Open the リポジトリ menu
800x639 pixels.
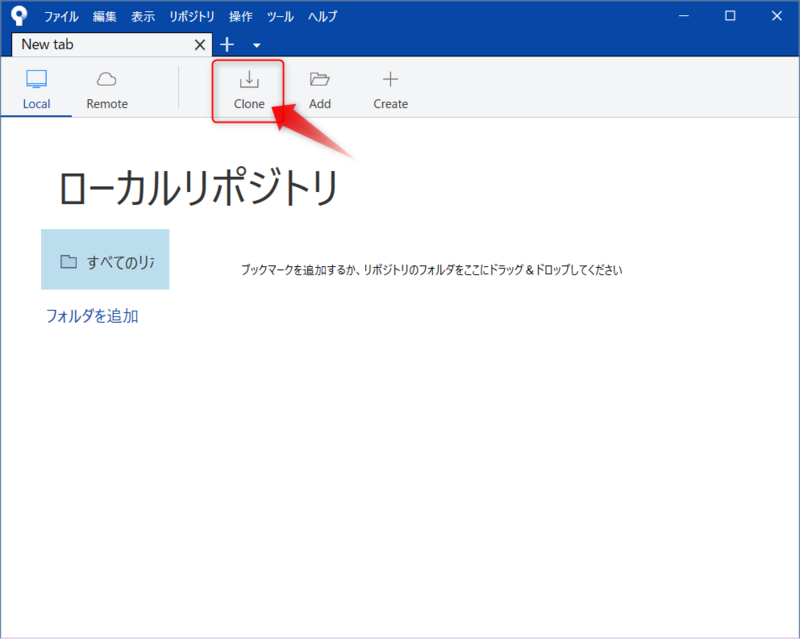coord(192,16)
